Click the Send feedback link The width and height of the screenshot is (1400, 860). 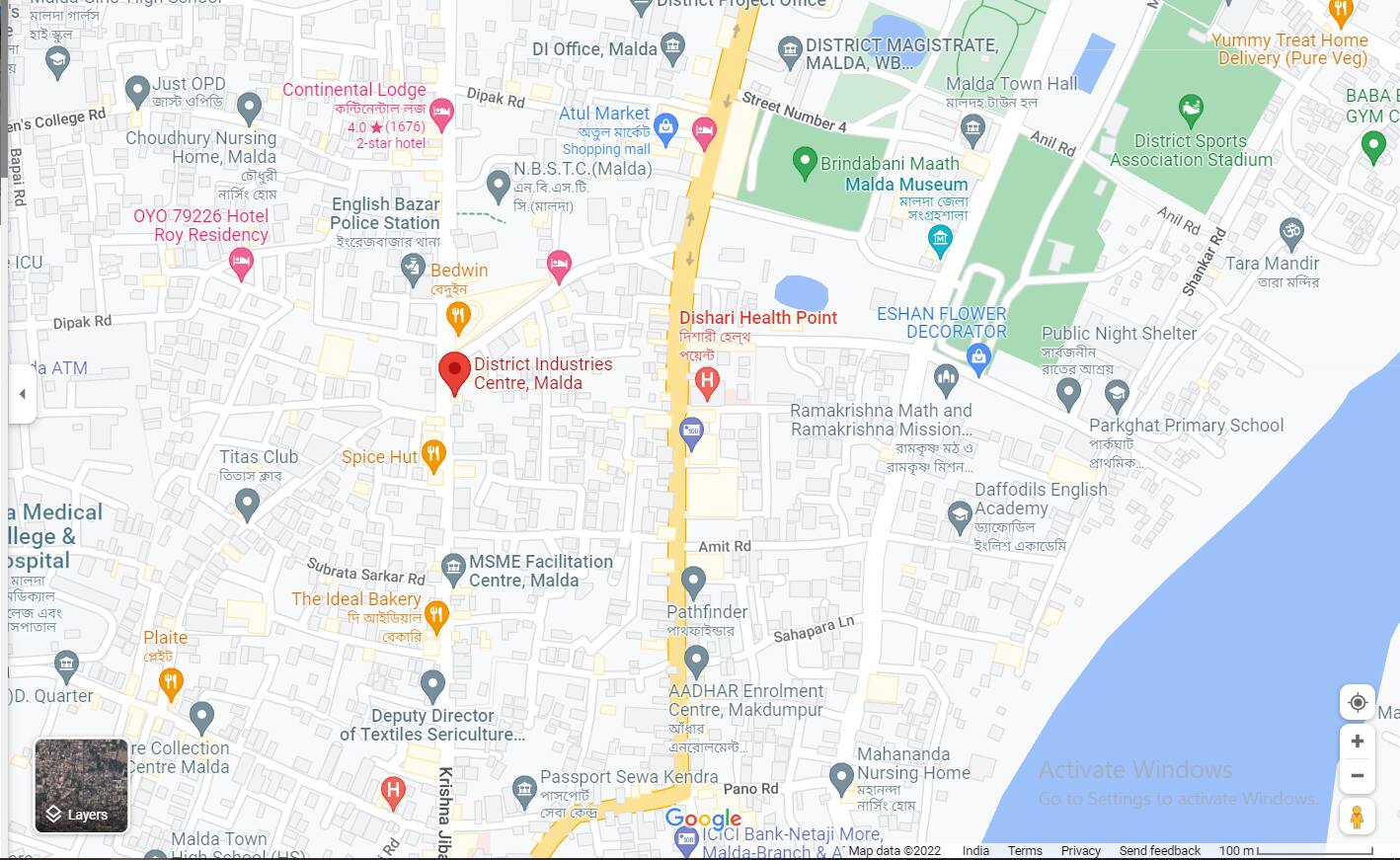[x=1159, y=851]
